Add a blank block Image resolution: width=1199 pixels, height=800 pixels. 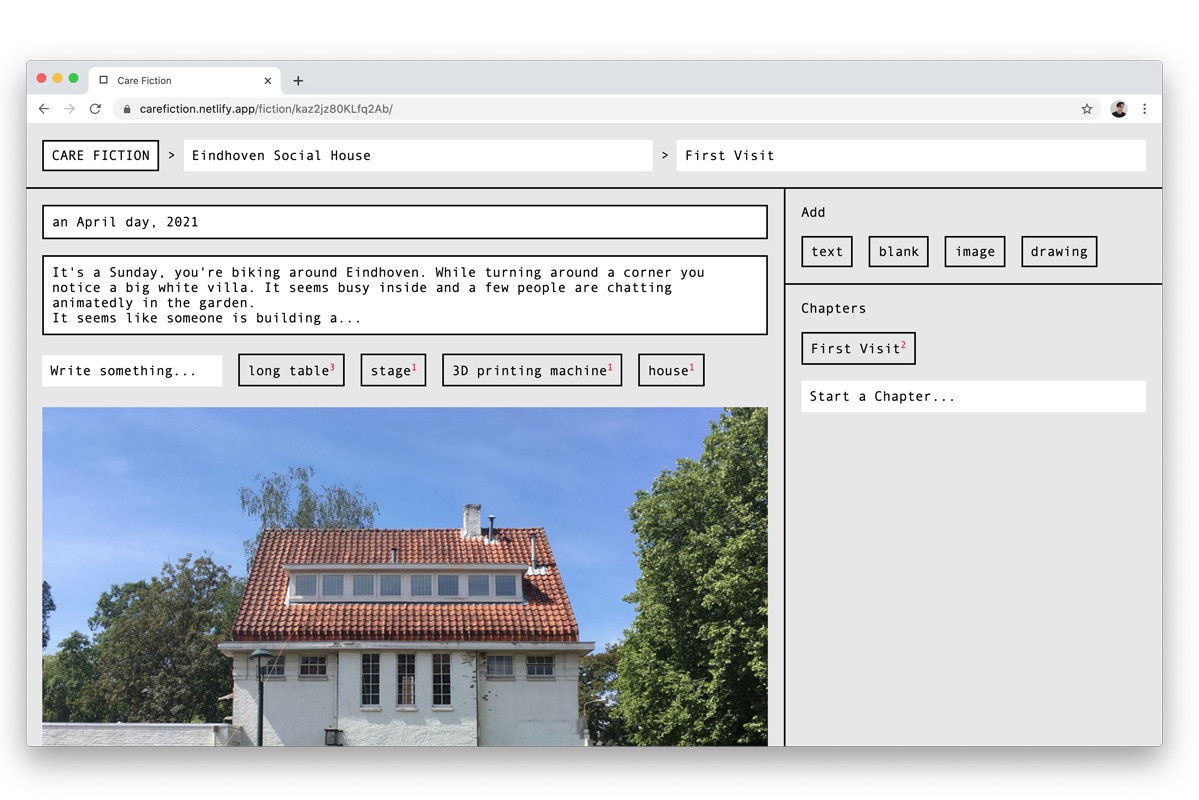click(898, 252)
